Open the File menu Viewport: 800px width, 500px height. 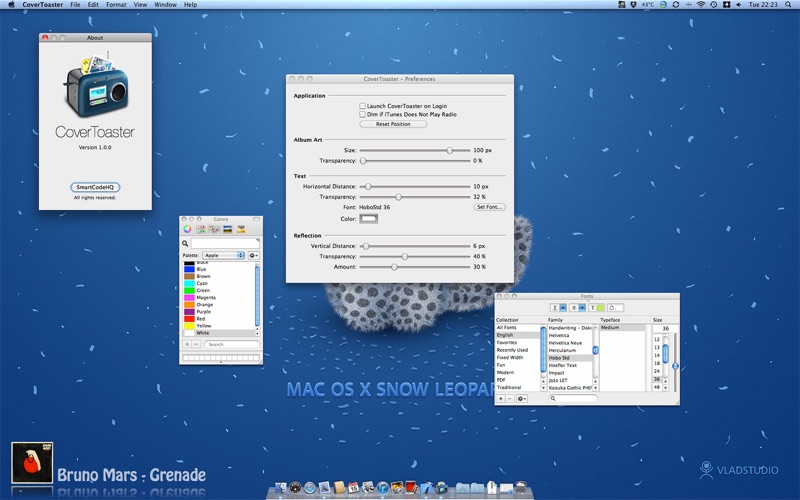(75, 5)
